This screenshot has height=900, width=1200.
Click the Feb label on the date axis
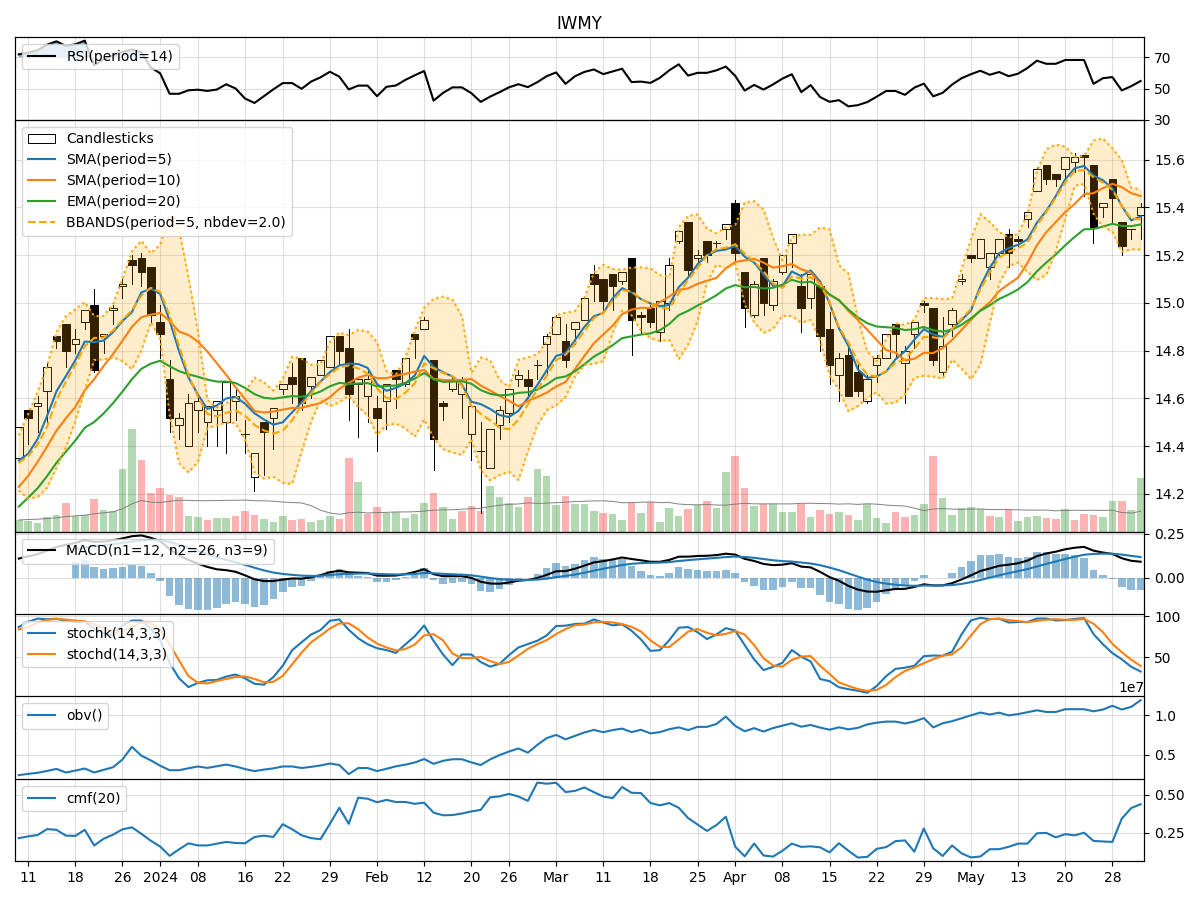pyautogui.click(x=377, y=877)
